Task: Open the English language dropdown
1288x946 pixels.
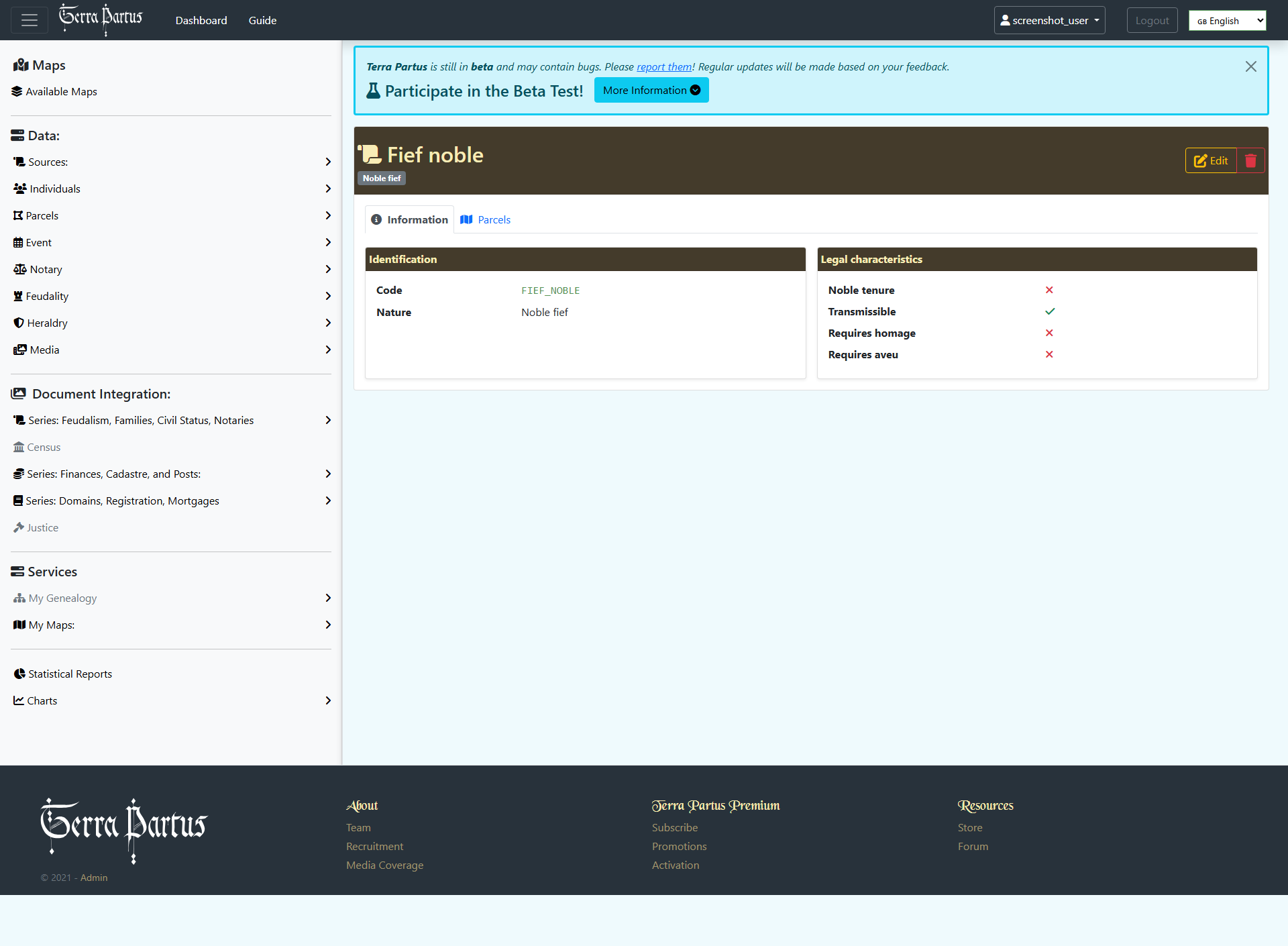Action: tap(1227, 21)
